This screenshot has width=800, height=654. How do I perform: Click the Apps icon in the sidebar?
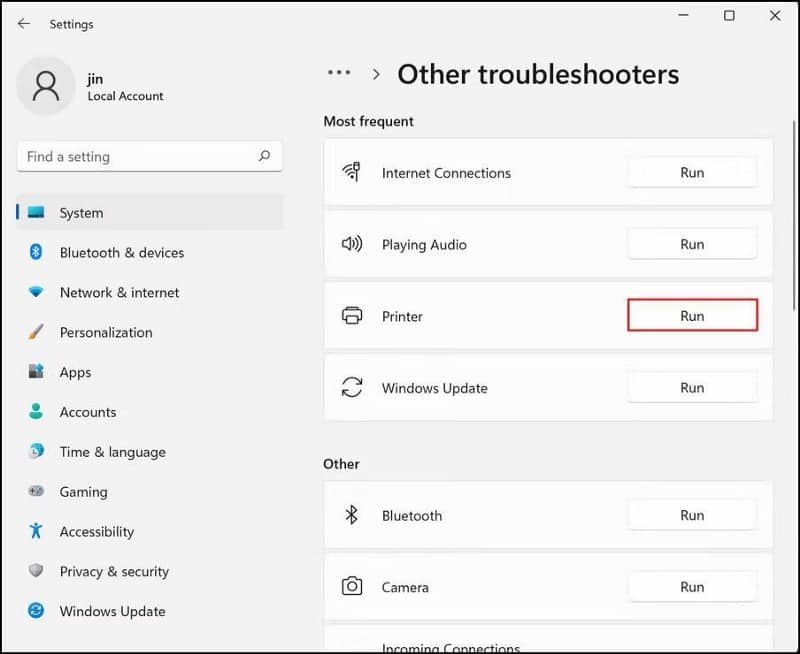click(x=36, y=372)
